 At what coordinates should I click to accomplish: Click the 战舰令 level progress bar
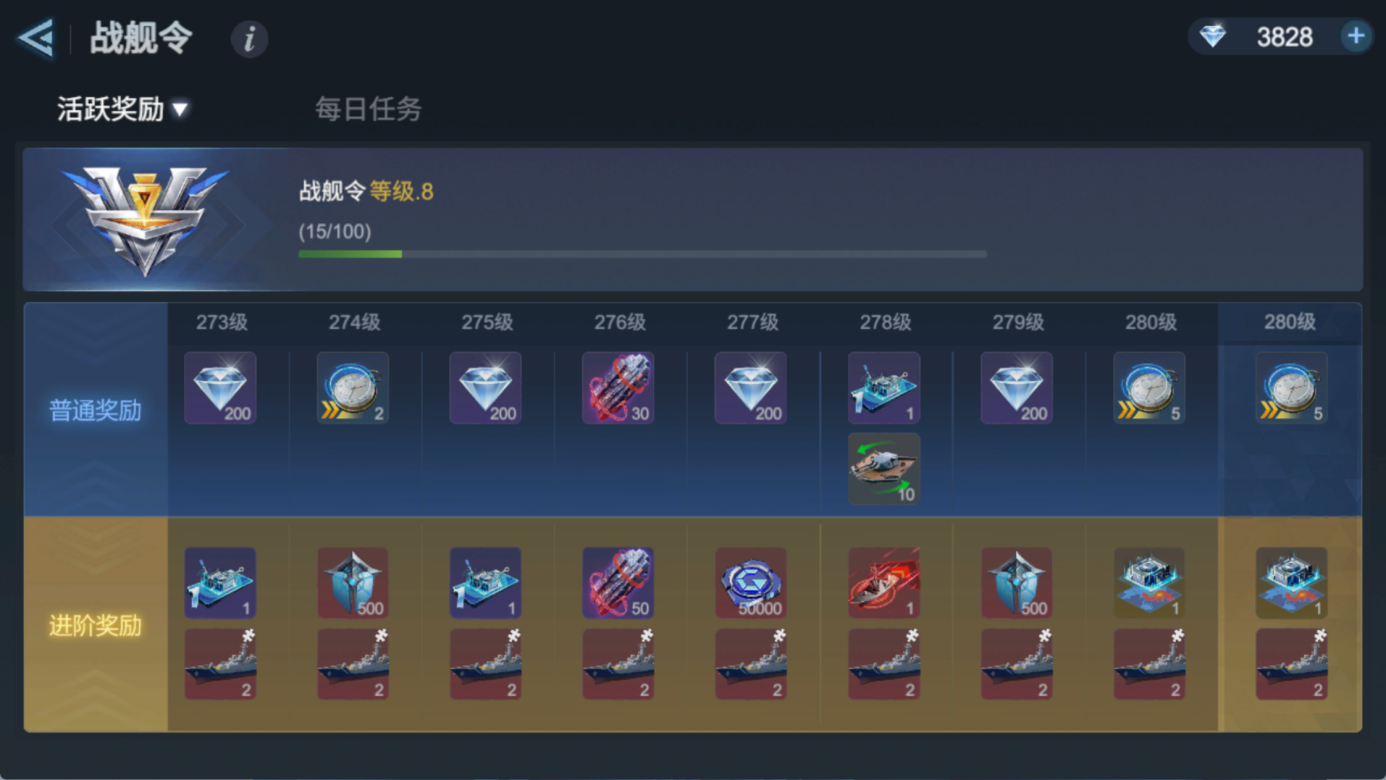643,254
